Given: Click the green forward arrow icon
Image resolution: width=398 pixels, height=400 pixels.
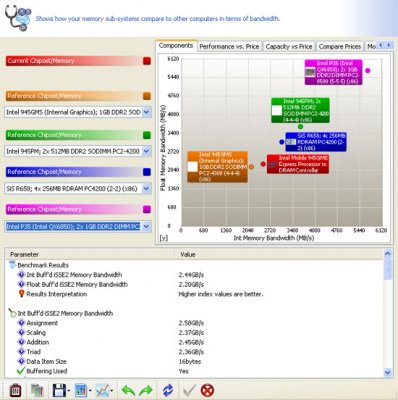Looking at the screenshot, I should coord(146,390).
